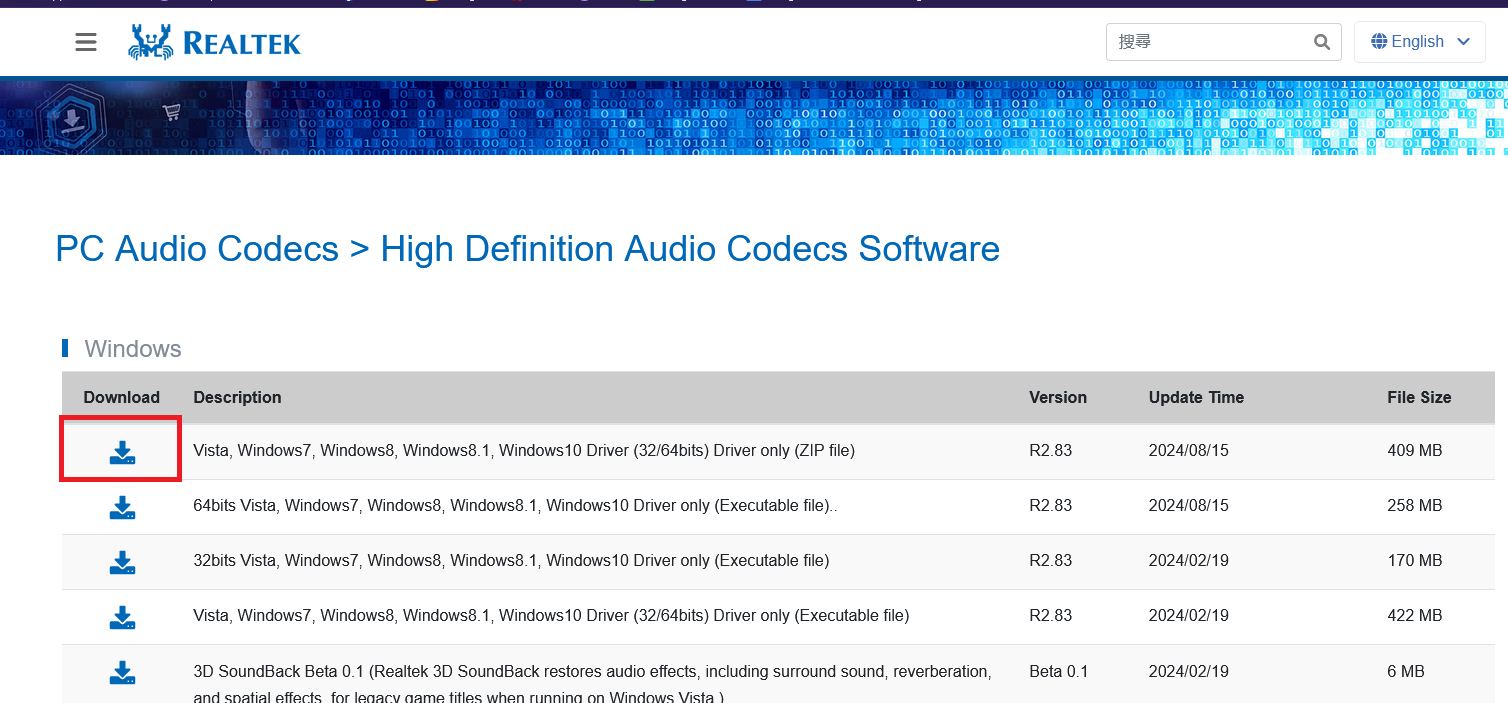1508x703 pixels.
Task: Click the 6 MB file size cell
Action: tap(1406, 672)
